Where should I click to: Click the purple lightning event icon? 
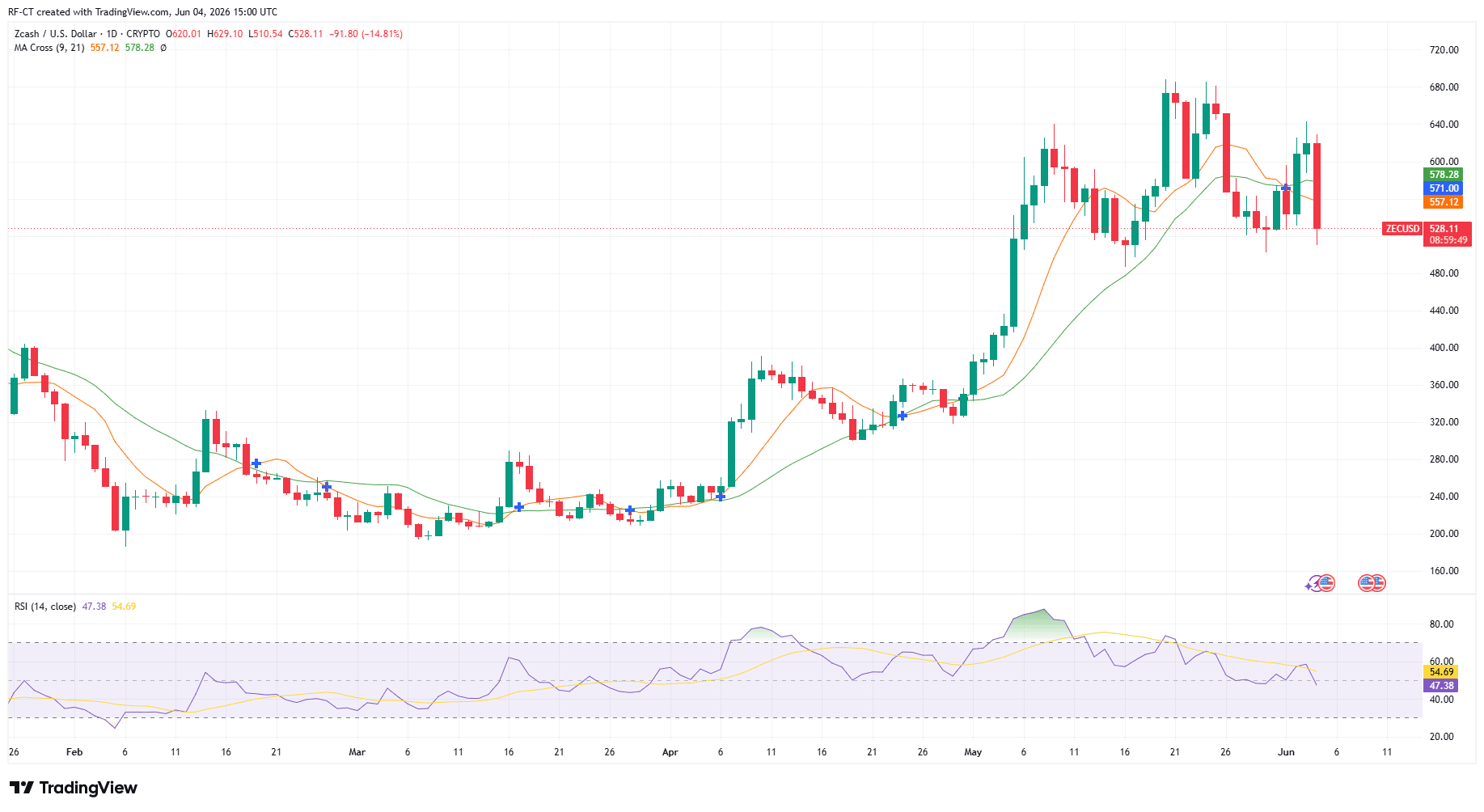pos(1312,585)
